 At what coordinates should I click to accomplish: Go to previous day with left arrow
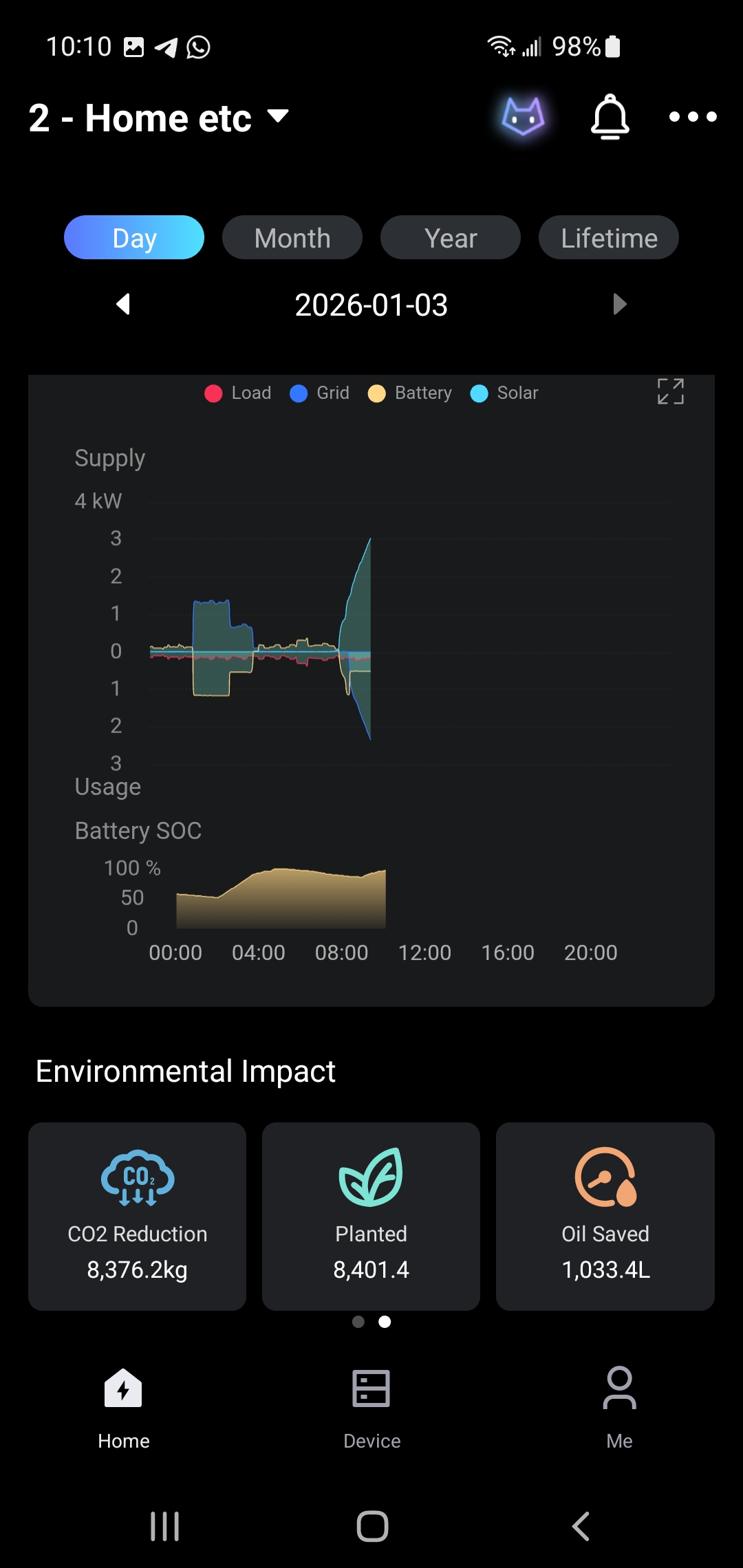coord(124,304)
